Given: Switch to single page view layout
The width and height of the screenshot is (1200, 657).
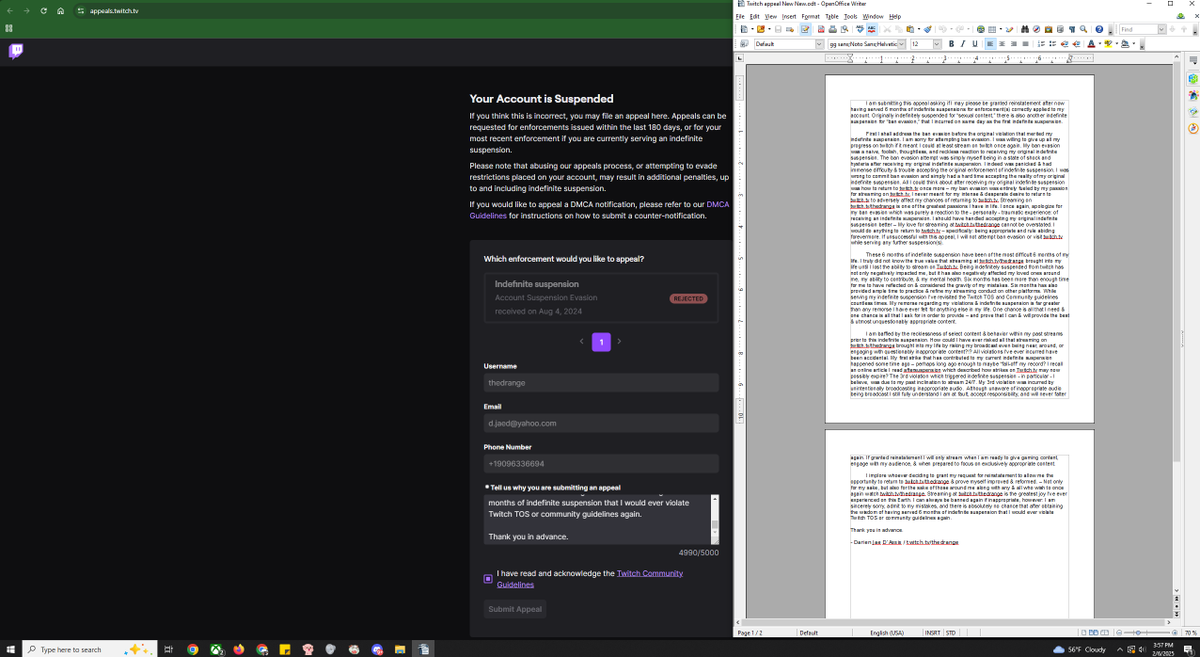Looking at the screenshot, I should pyautogui.click(x=1084, y=633).
